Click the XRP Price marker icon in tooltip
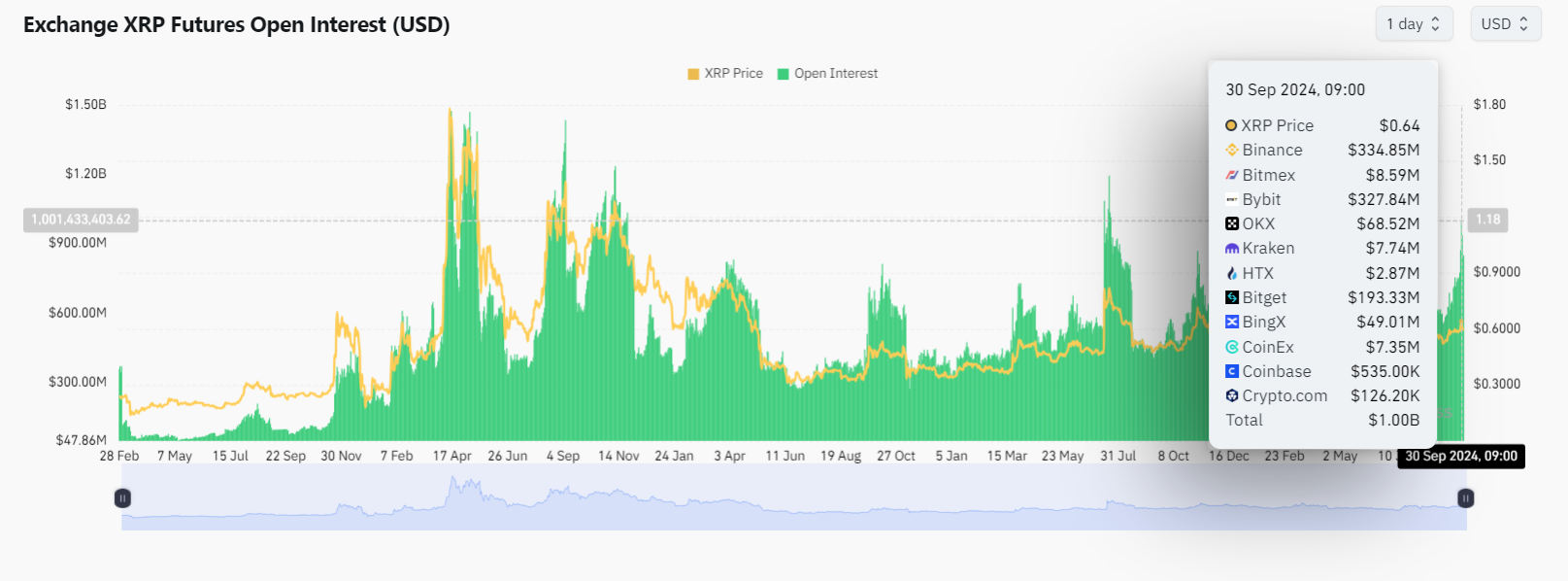 1231,125
